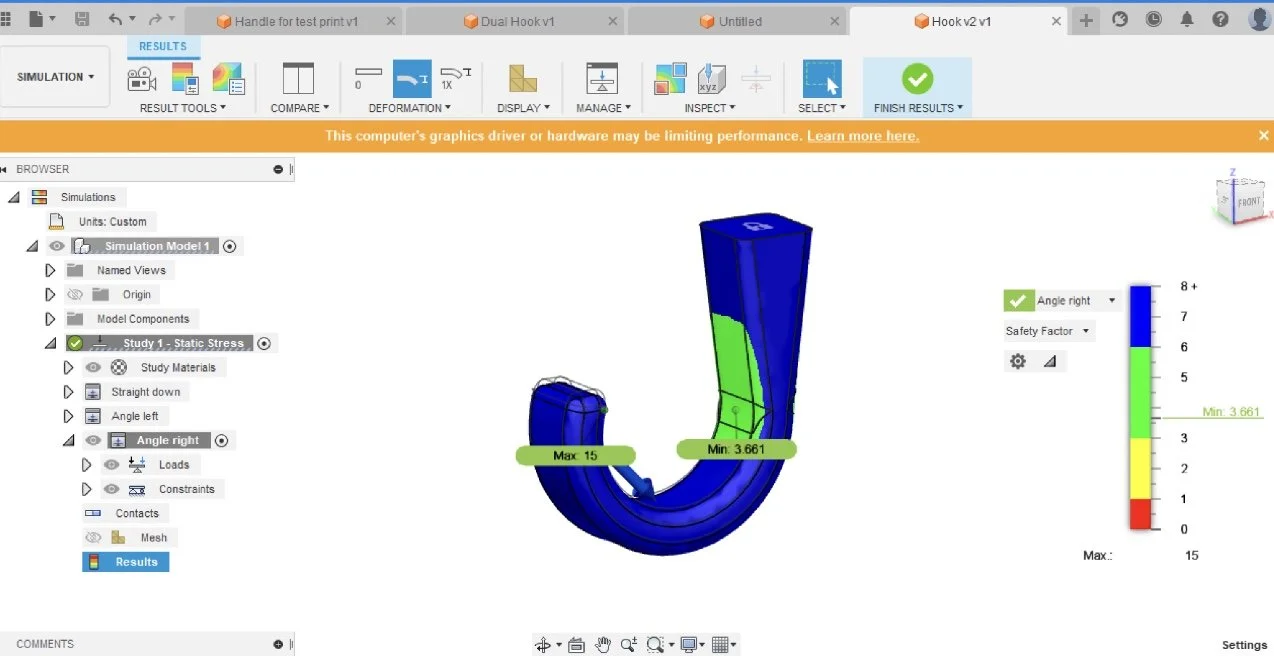1274x656 pixels.
Task: Expand the Loads node
Action: (x=86, y=465)
